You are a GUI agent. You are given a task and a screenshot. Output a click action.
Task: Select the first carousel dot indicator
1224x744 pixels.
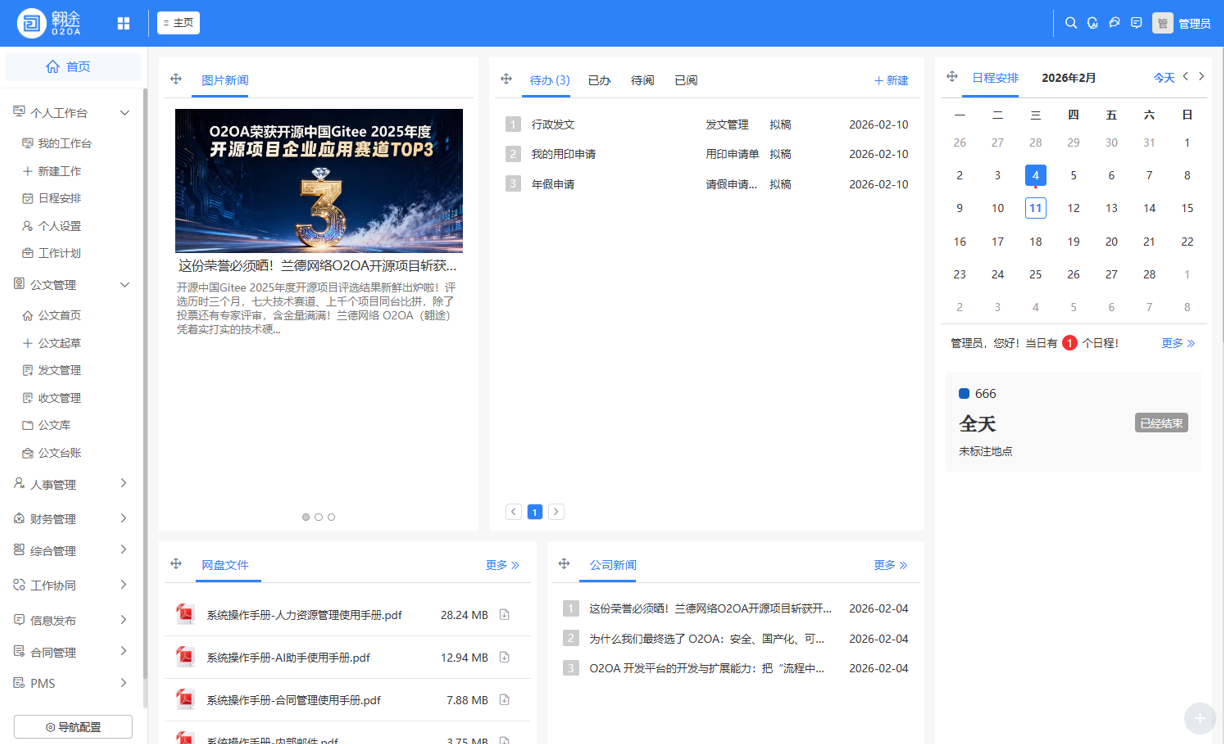[x=306, y=517]
